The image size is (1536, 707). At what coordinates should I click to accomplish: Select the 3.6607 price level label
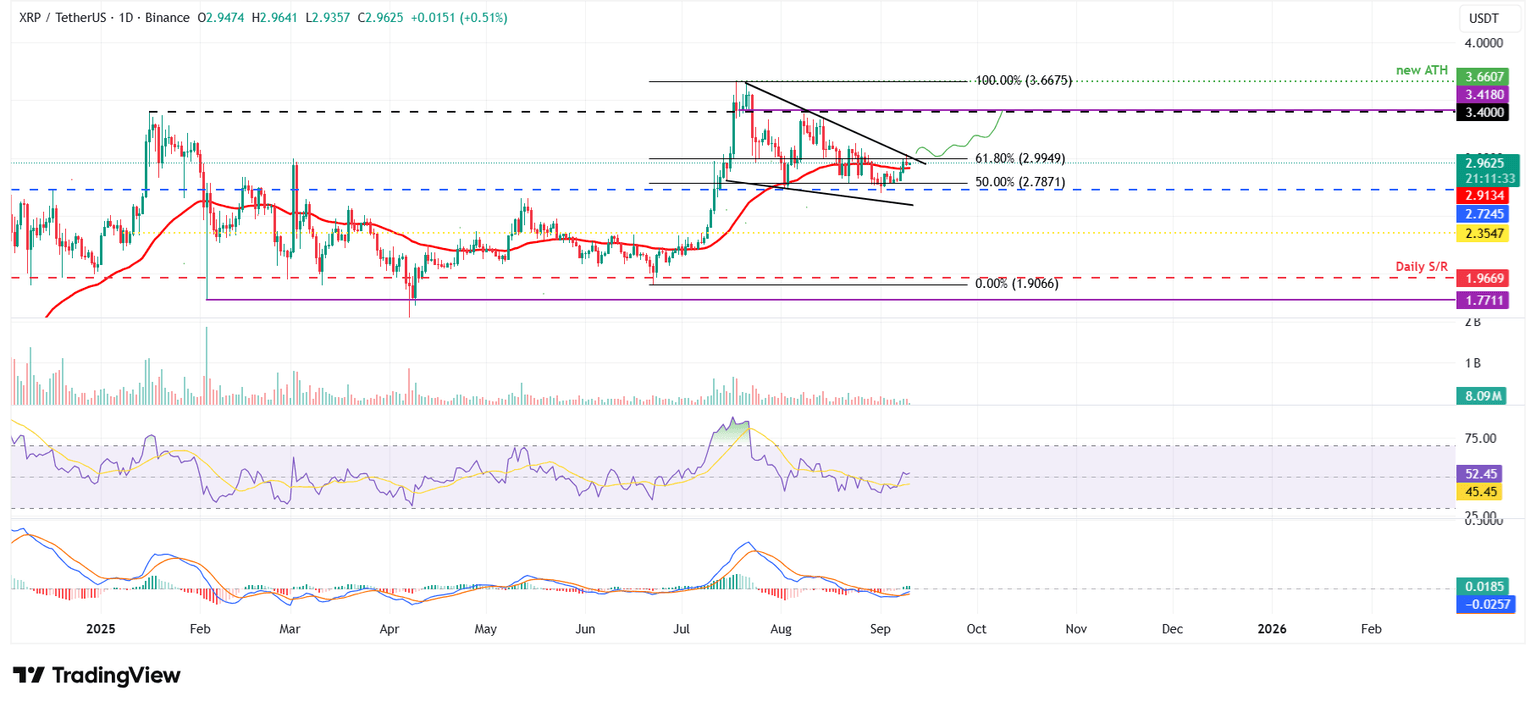pos(1482,76)
